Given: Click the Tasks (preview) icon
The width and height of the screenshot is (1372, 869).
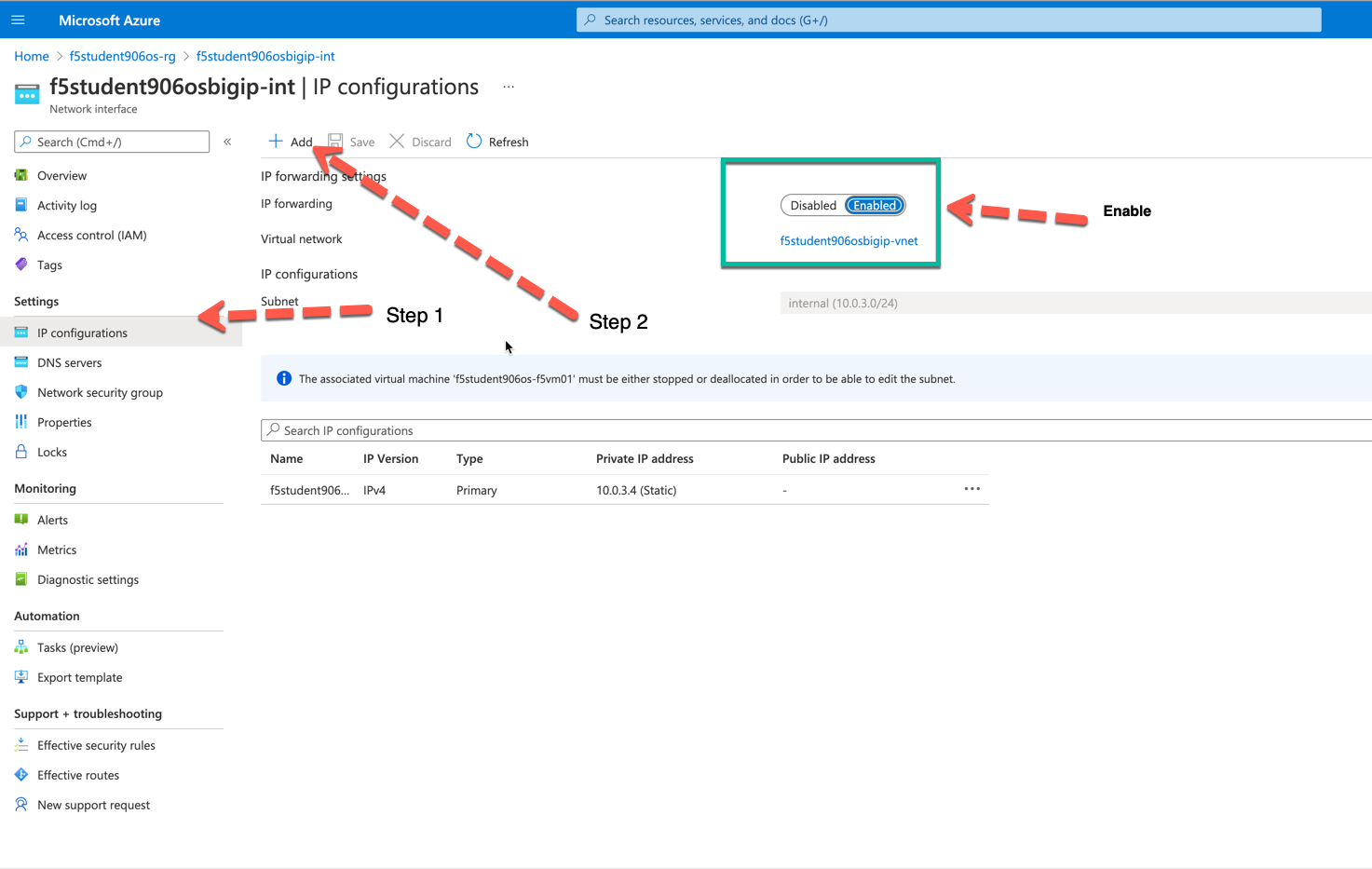Looking at the screenshot, I should pos(21,647).
